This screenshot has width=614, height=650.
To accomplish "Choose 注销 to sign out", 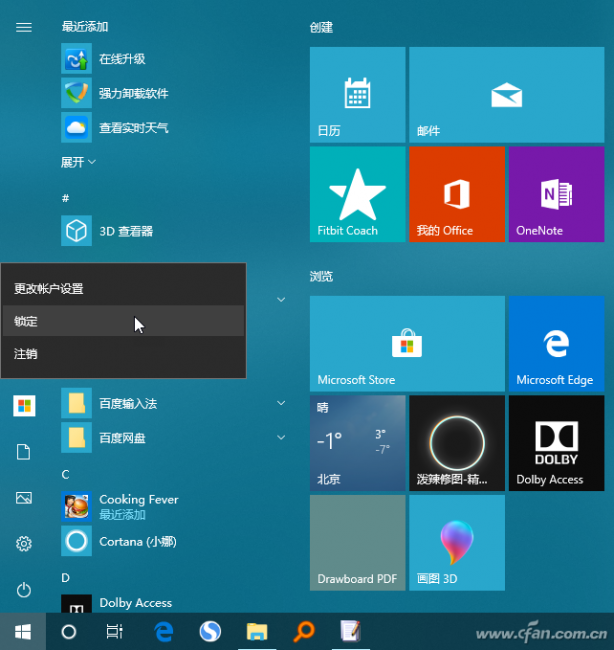I will tap(124, 354).
